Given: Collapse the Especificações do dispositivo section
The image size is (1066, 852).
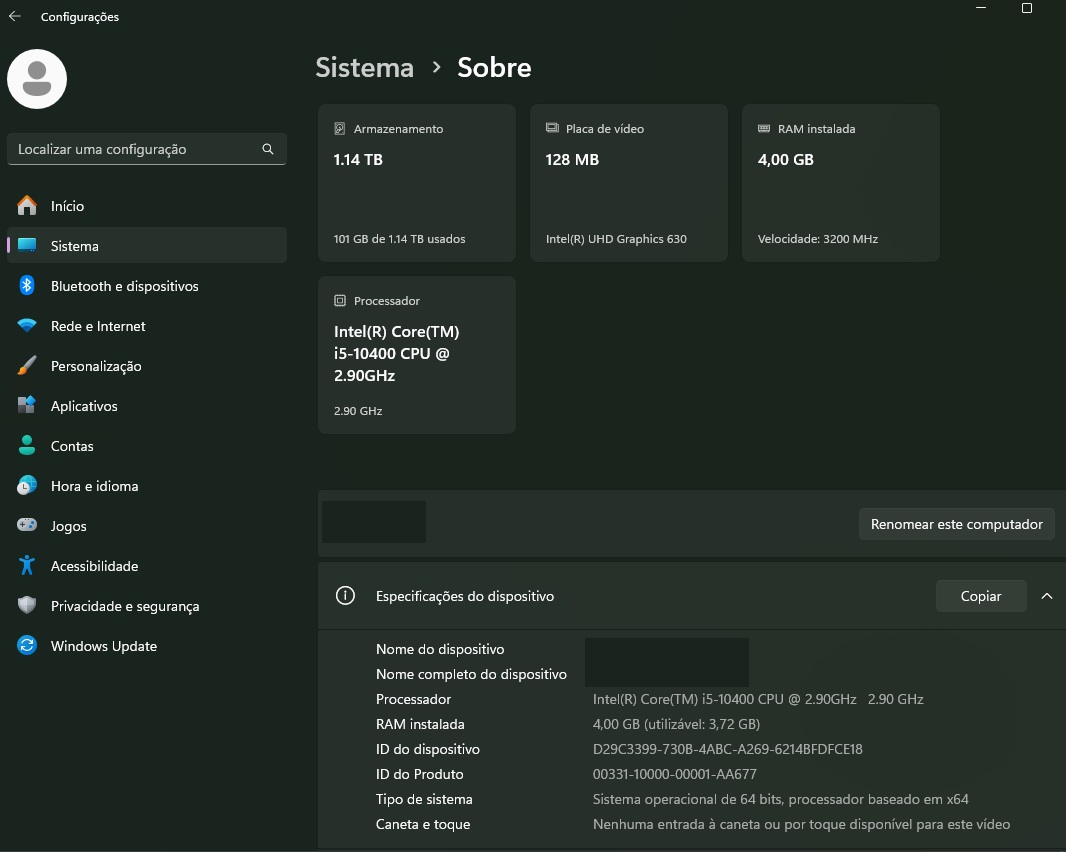Looking at the screenshot, I should (1047, 596).
